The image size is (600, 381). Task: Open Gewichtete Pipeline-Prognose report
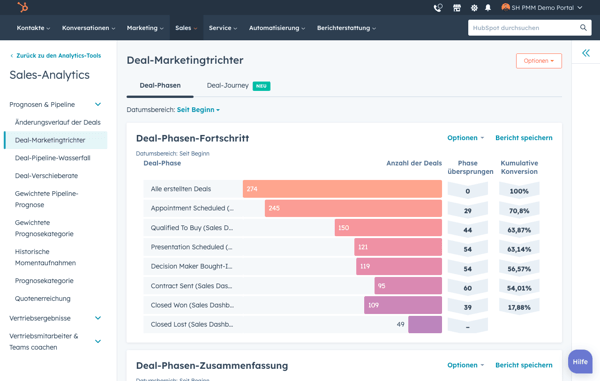coord(46,199)
